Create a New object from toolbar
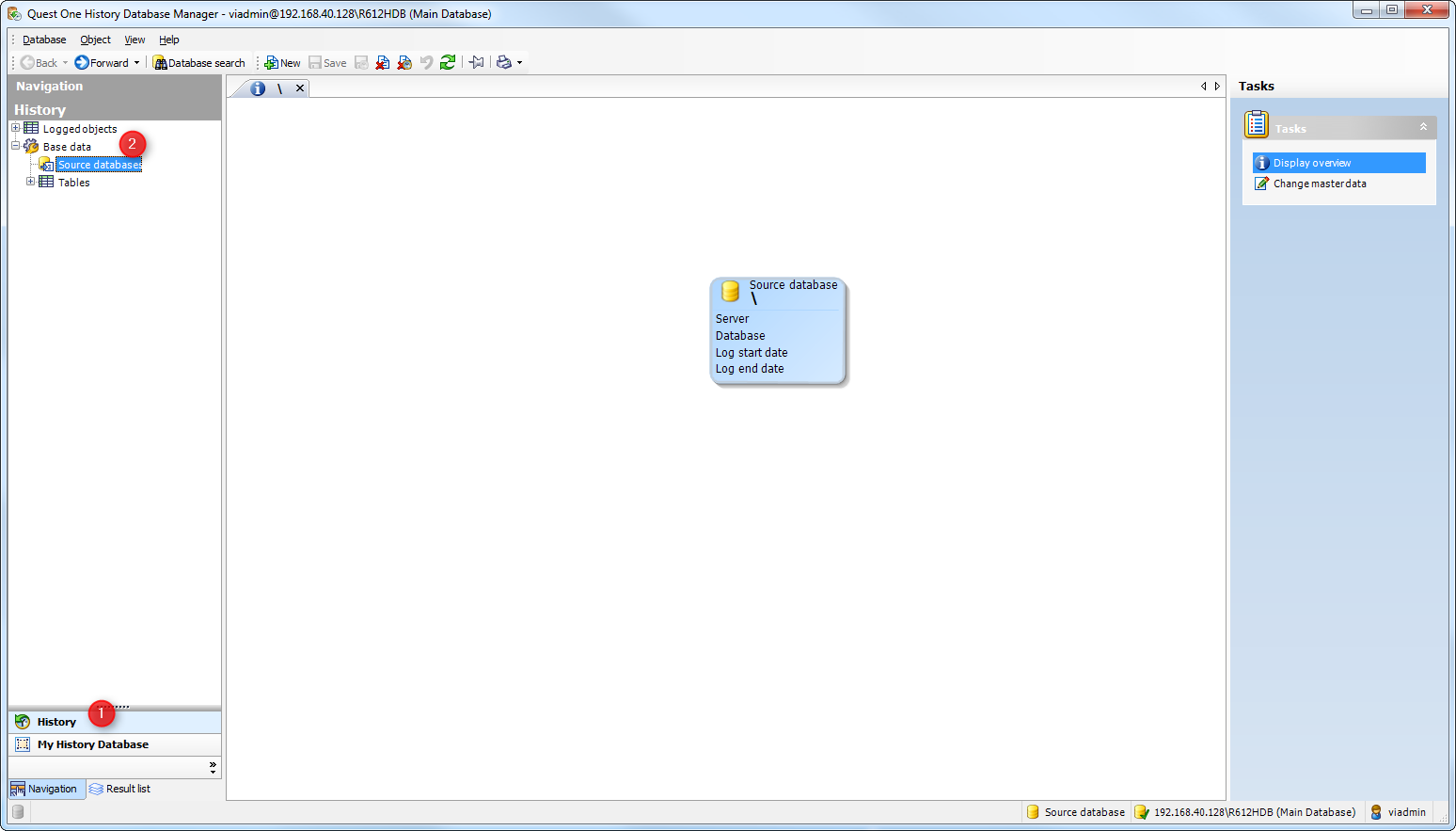Screen dimensions: 1456x831 (x=282, y=63)
